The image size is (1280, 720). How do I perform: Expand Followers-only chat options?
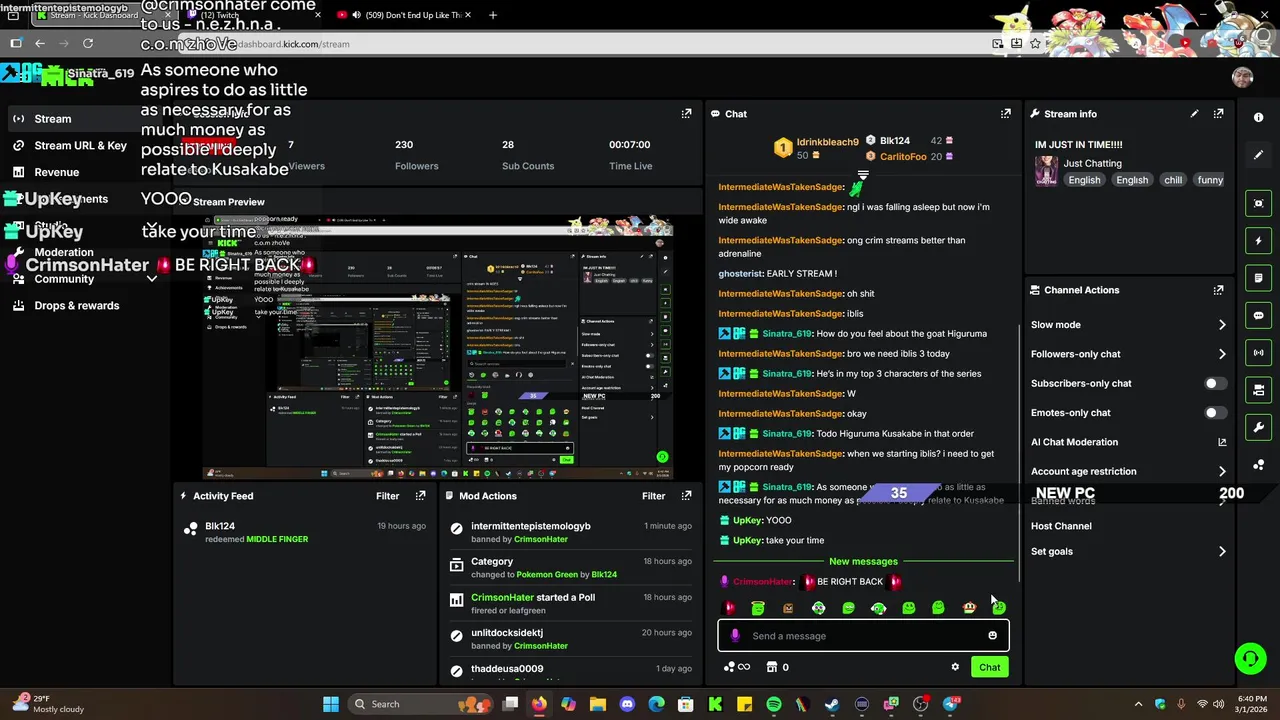1222,354
